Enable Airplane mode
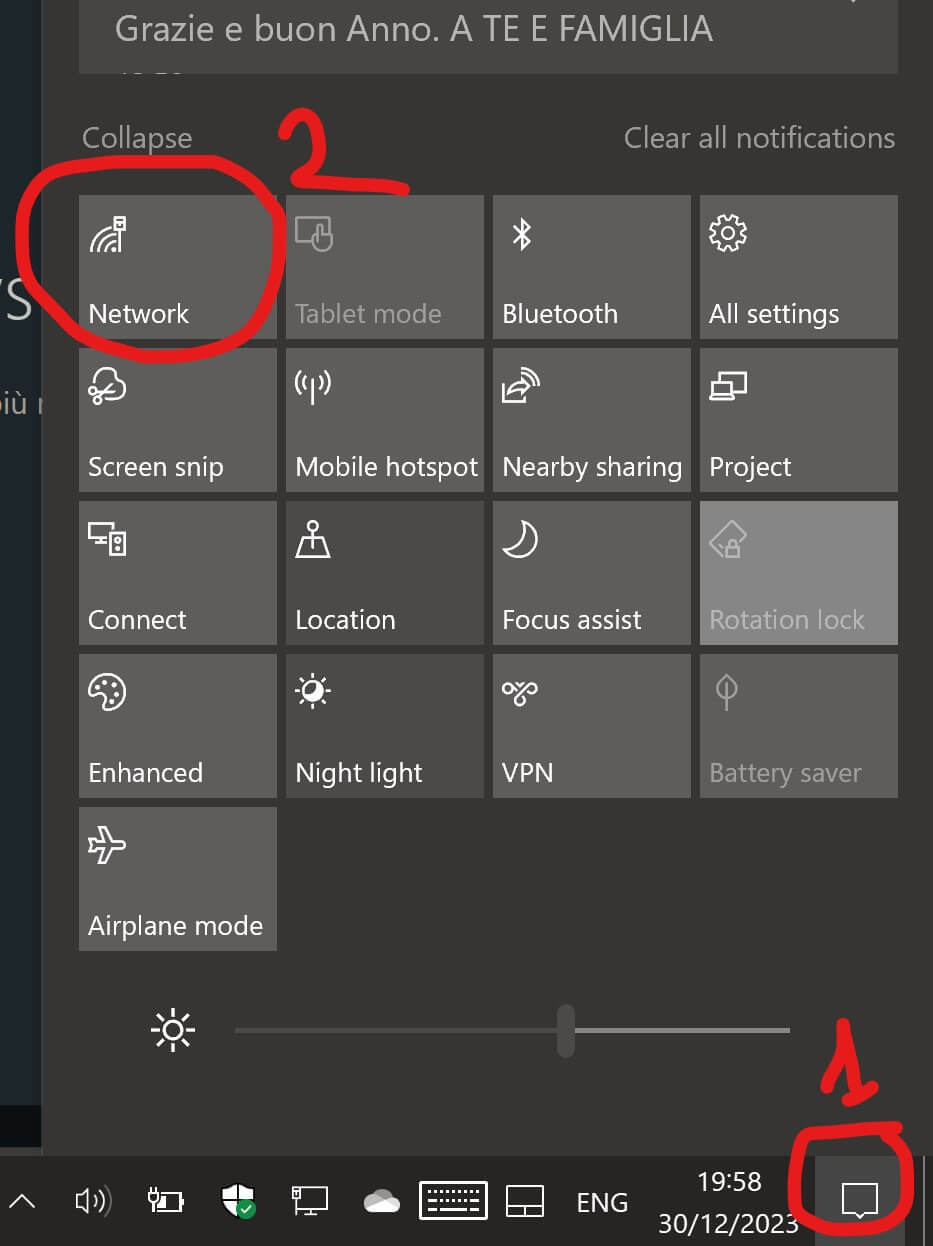933x1246 pixels. [177, 879]
